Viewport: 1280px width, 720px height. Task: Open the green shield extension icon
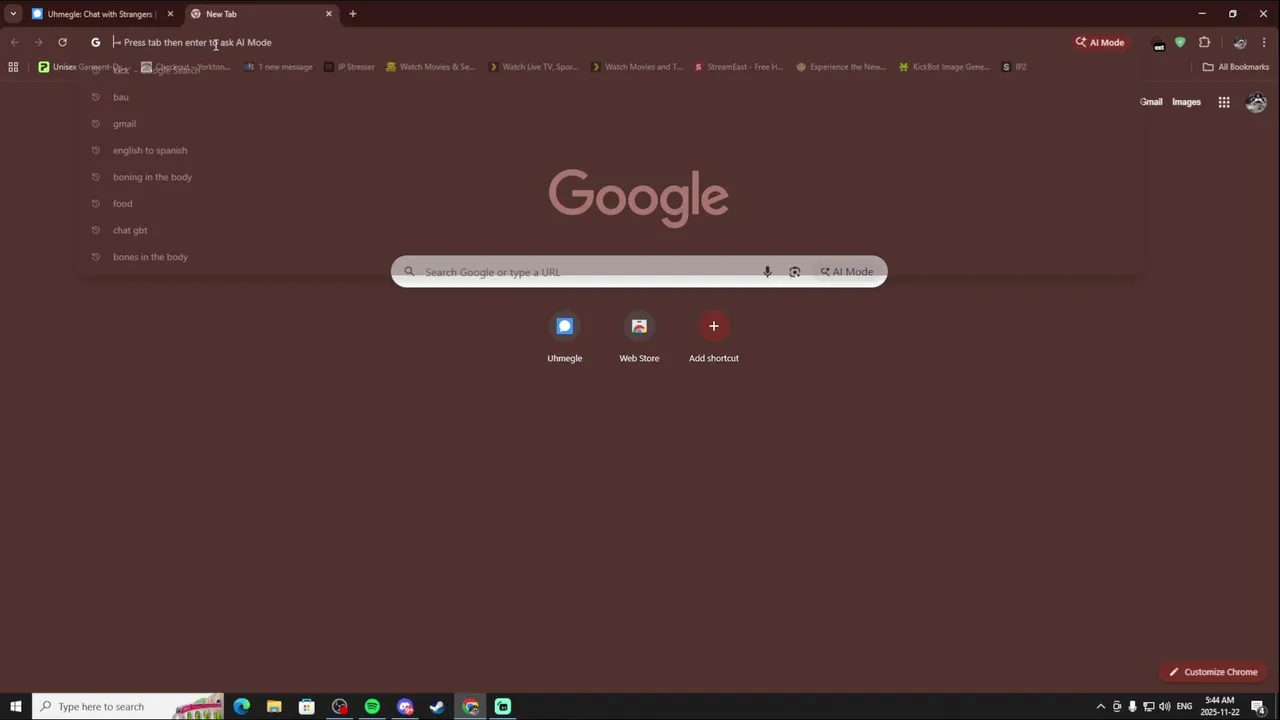pyautogui.click(x=1180, y=42)
